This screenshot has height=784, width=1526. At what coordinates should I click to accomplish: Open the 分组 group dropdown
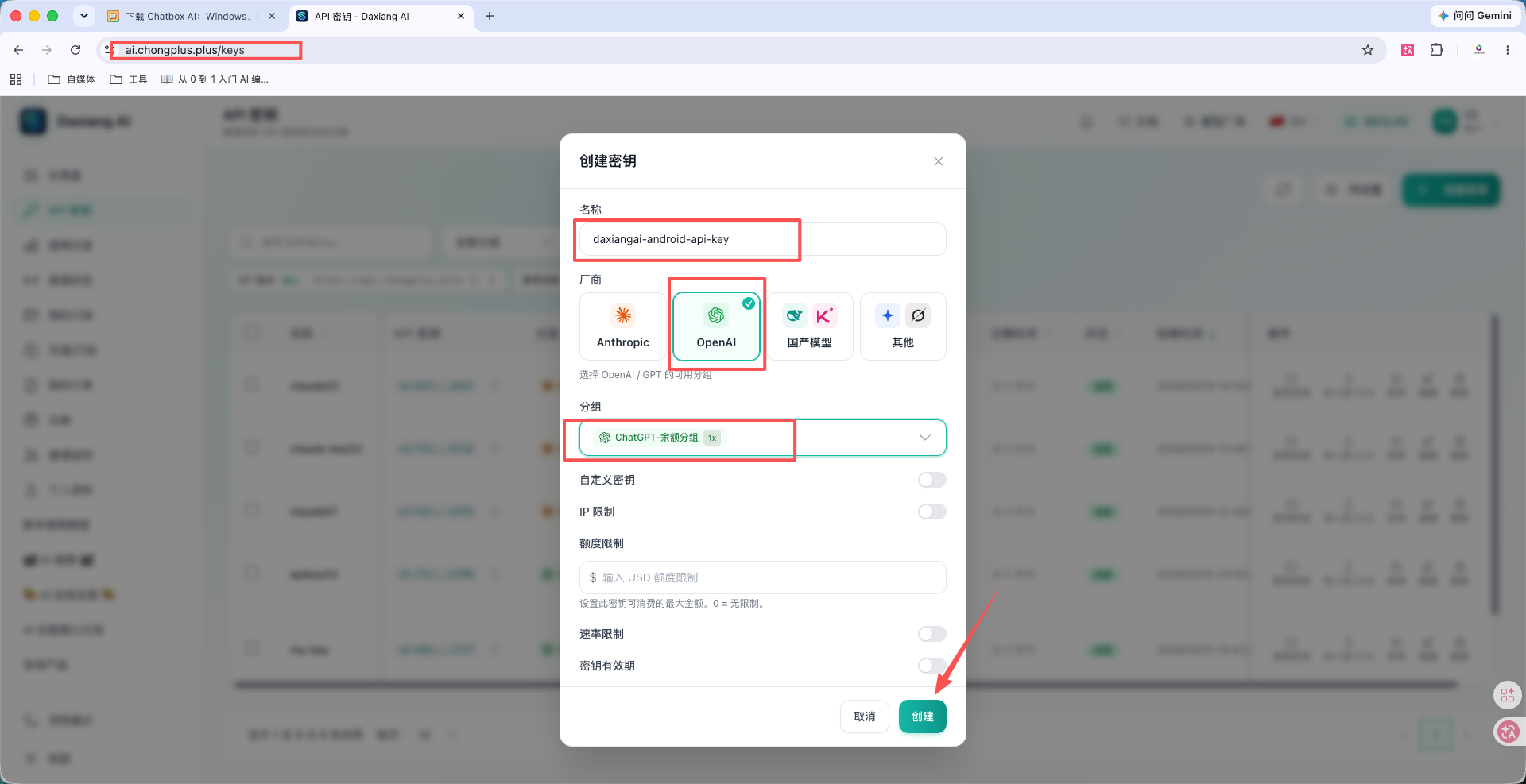[762, 438]
